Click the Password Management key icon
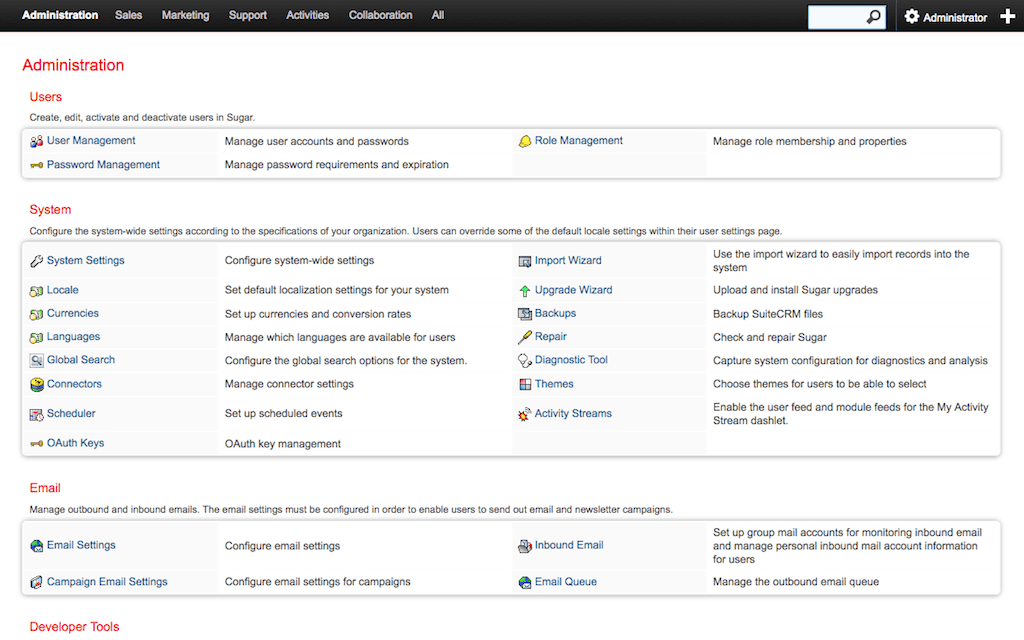 [x=36, y=165]
